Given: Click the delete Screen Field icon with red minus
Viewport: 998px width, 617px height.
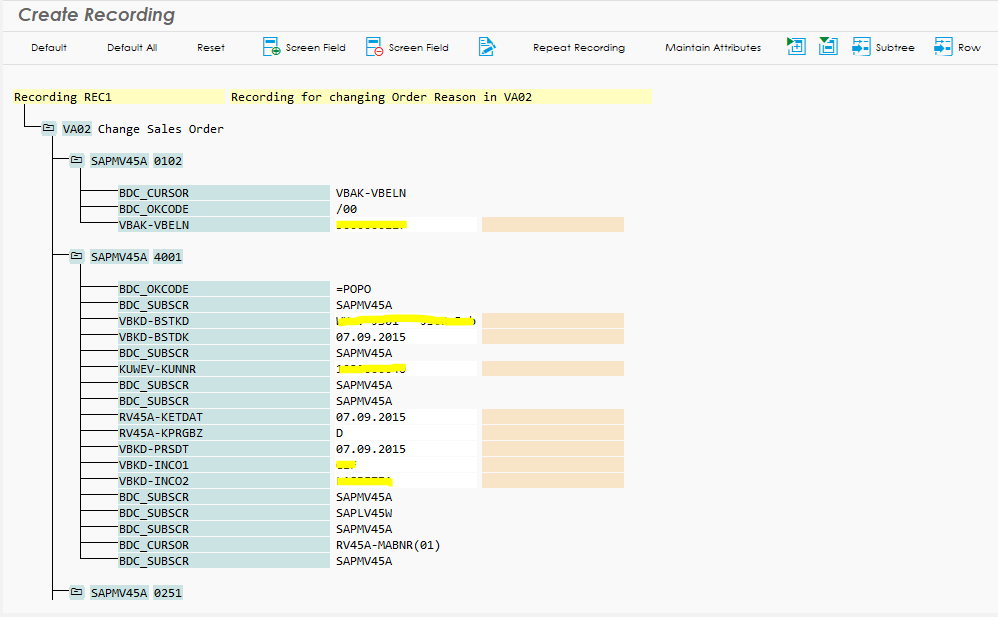Looking at the screenshot, I should point(375,47).
